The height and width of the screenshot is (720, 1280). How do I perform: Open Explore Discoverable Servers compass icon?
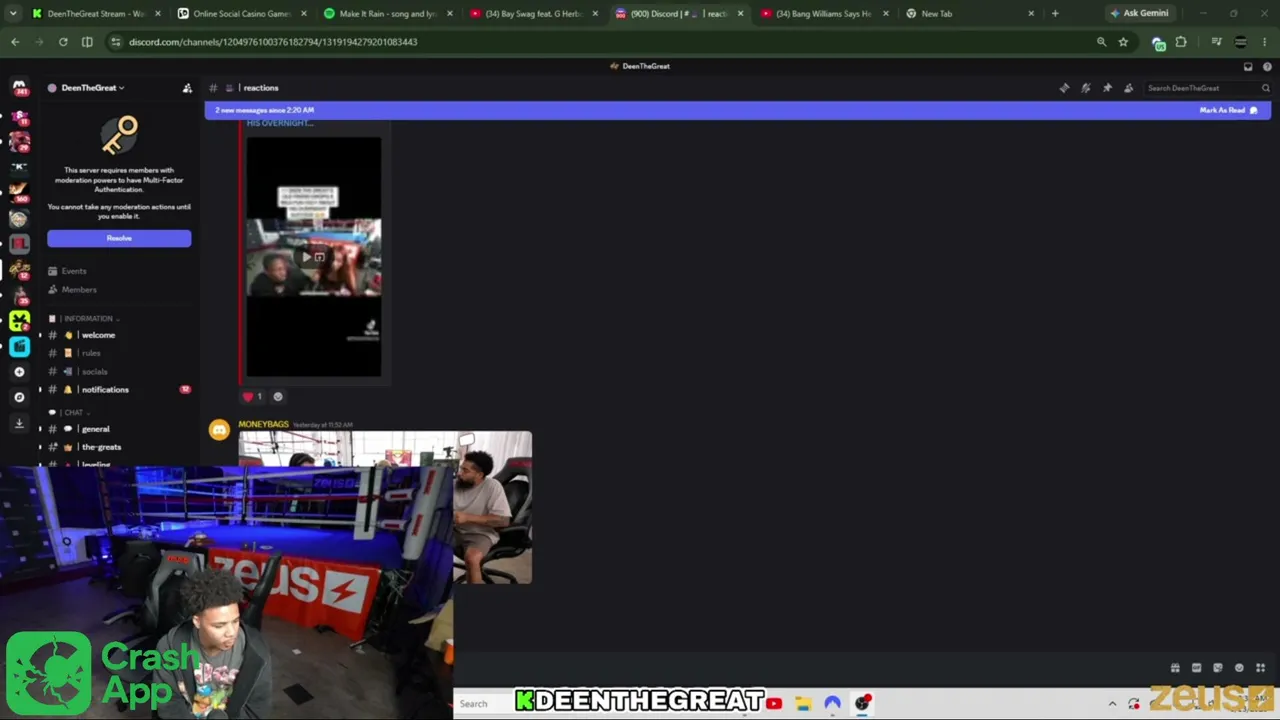point(19,397)
